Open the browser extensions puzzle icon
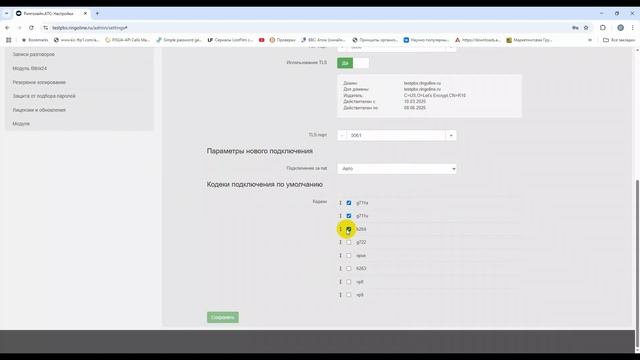The height and width of the screenshot is (360, 640). point(603,28)
